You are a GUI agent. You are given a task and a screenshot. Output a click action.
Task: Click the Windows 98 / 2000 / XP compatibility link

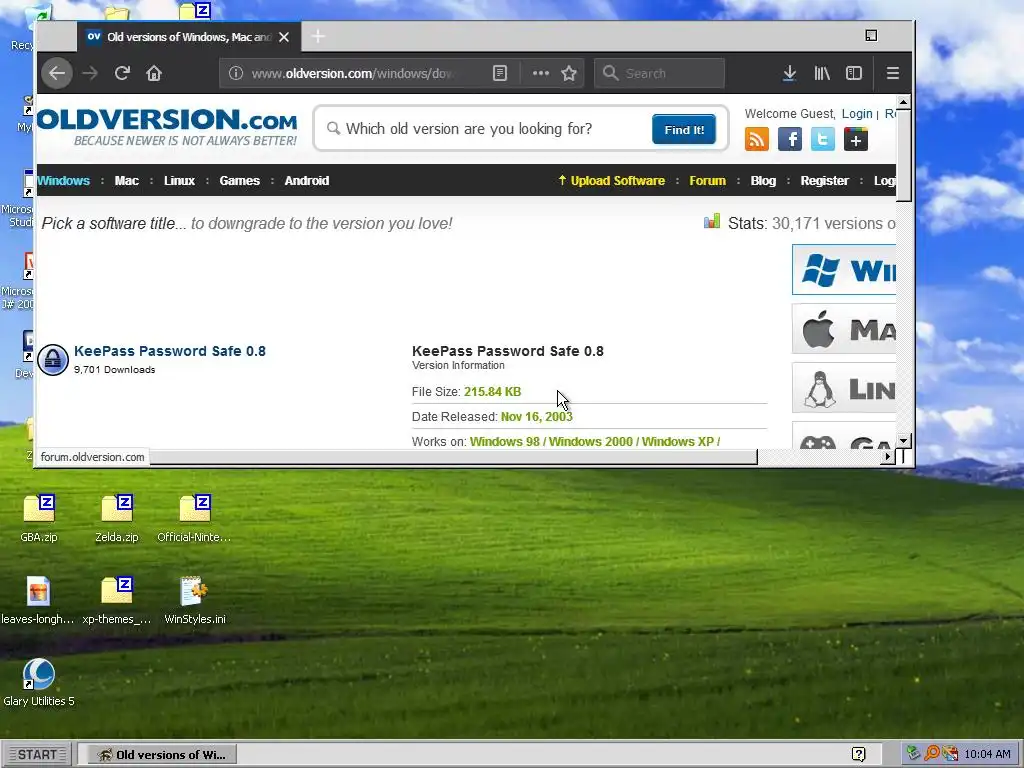pyautogui.click(x=595, y=441)
